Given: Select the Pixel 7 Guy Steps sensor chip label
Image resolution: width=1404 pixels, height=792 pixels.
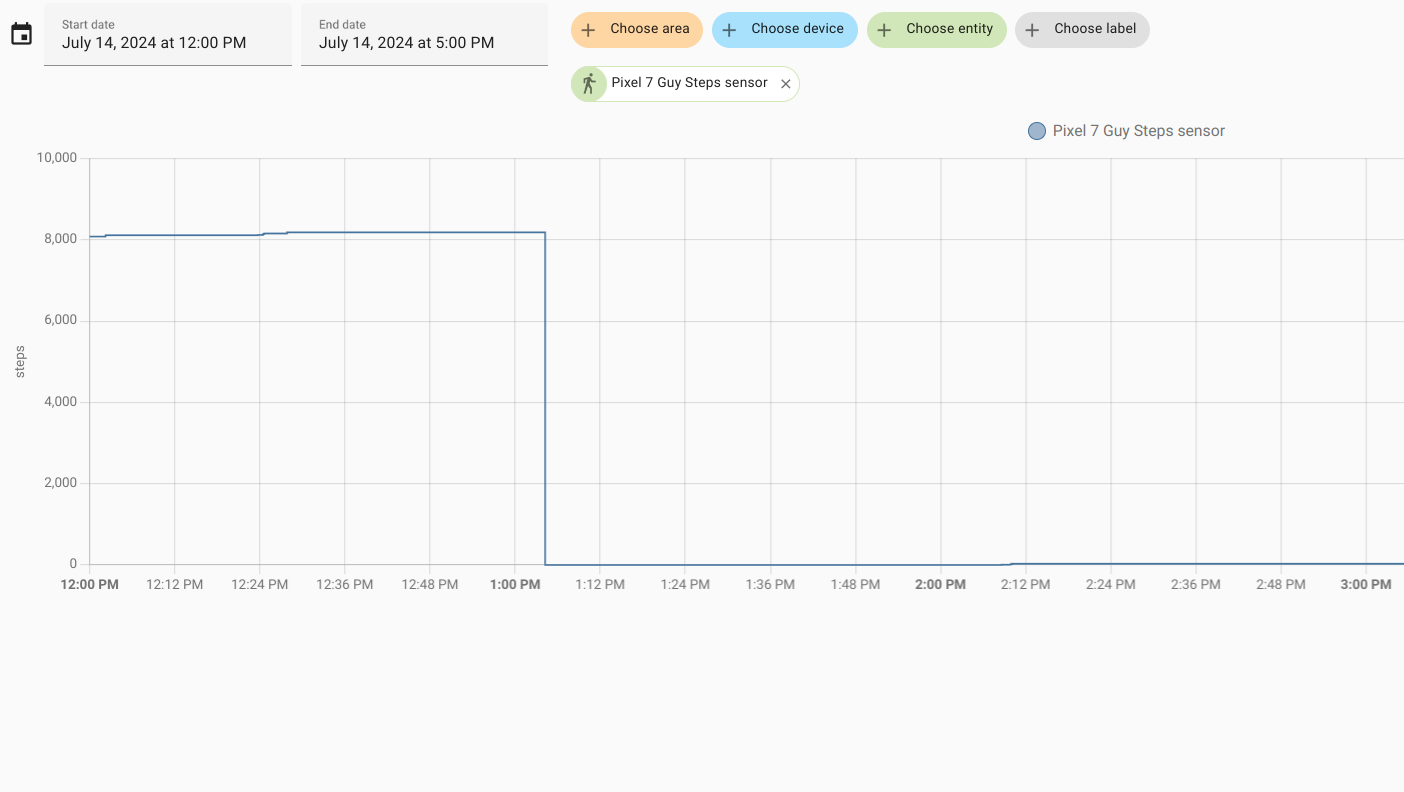Looking at the screenshot, I should (689, 83).
